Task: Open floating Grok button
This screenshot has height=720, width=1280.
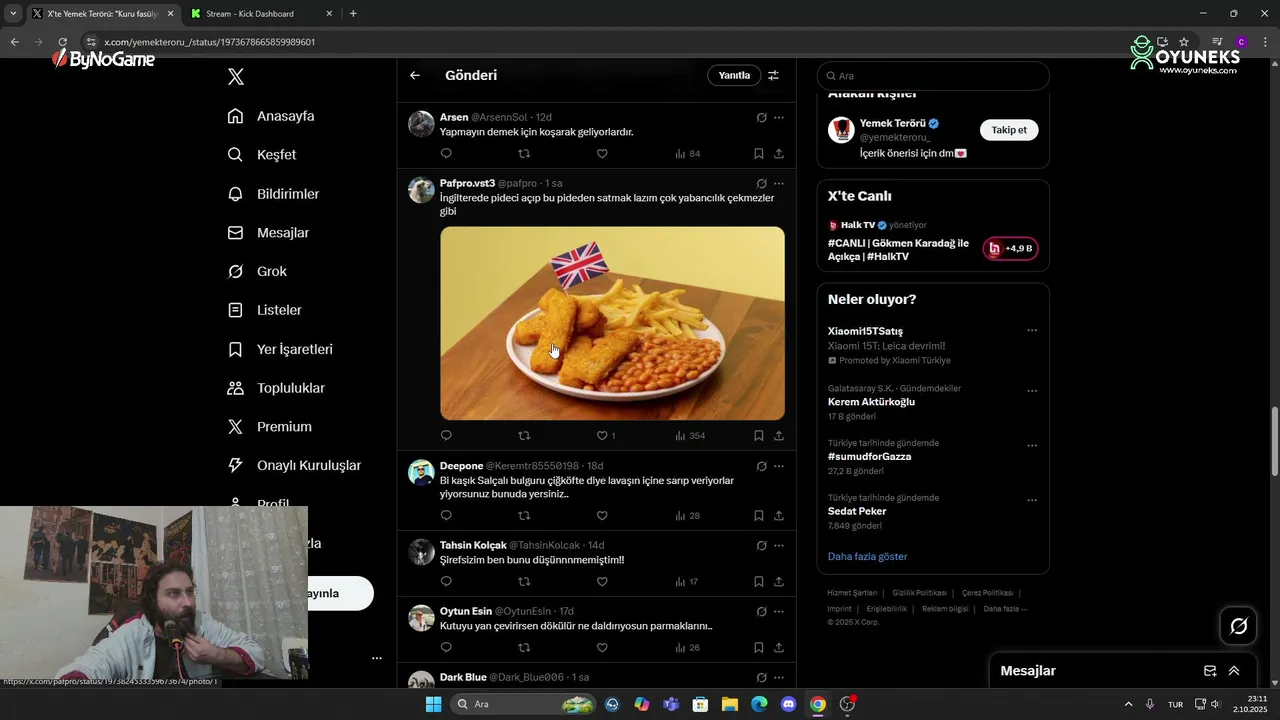Action: [x=1239, y=626]
